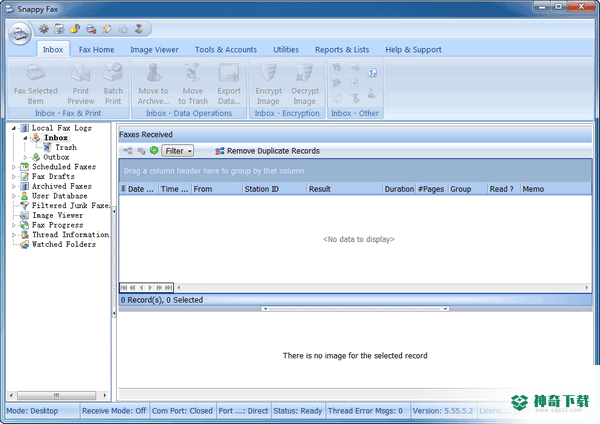This screenshot has width=600, height=424.
Task: Click the tree panel scrollbar left arrow
Action: (11, 395)
